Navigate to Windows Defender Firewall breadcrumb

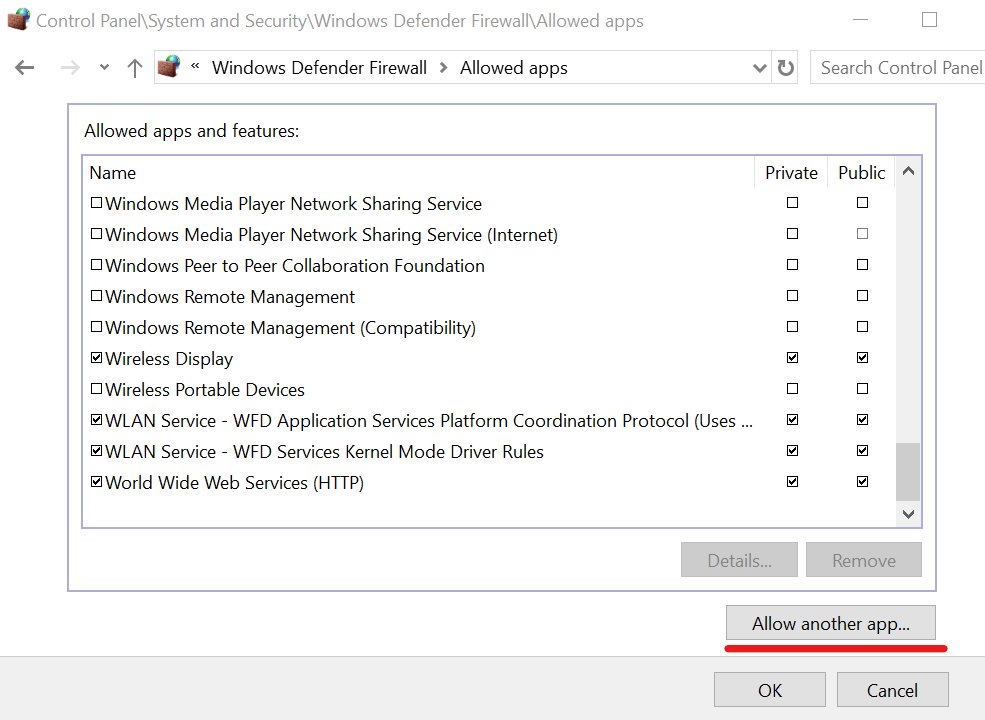(319, 67)
